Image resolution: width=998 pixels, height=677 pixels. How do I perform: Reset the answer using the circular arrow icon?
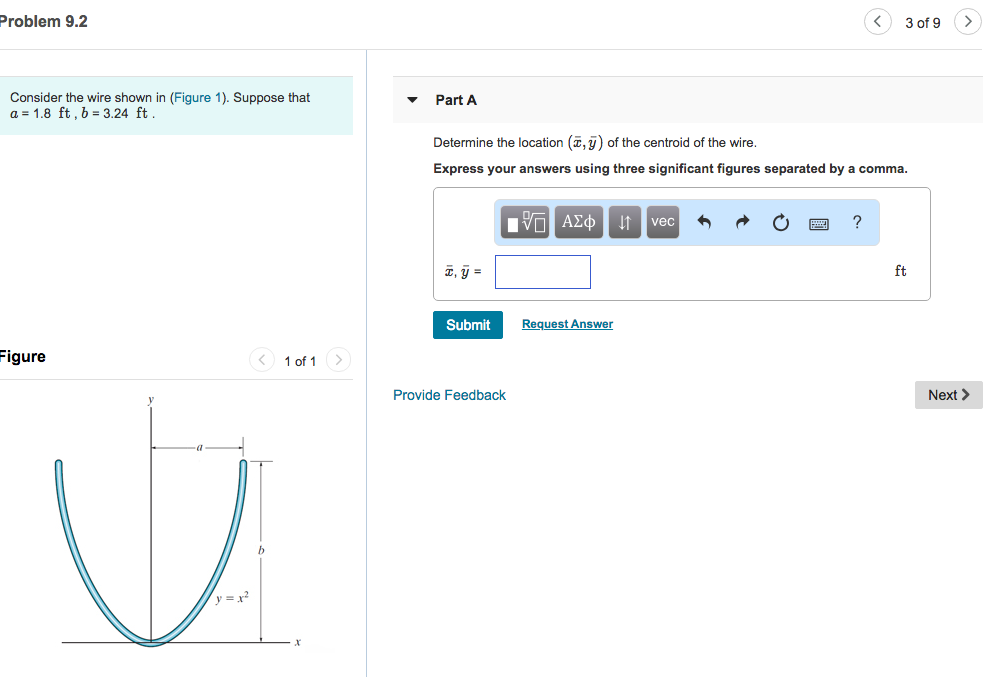[x=779, y=222]
